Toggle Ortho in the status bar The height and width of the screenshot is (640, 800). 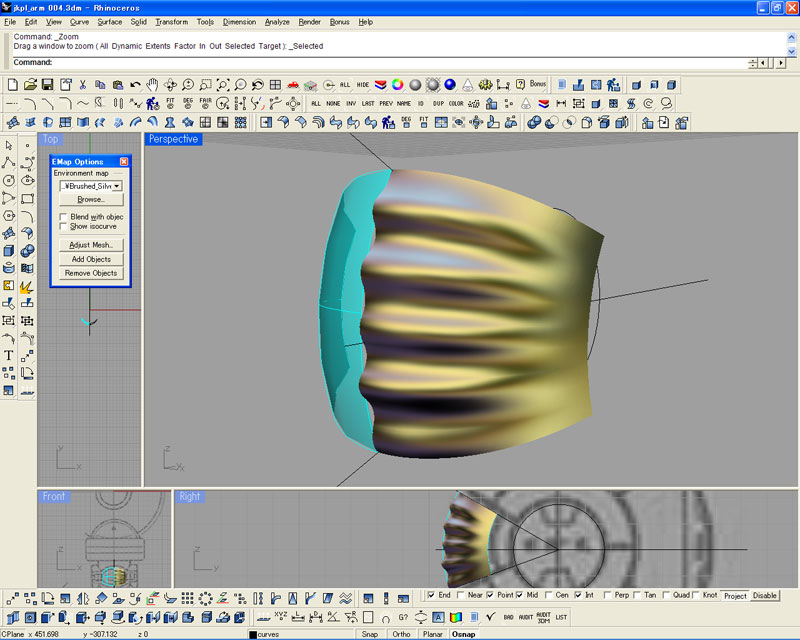(402, 634)
